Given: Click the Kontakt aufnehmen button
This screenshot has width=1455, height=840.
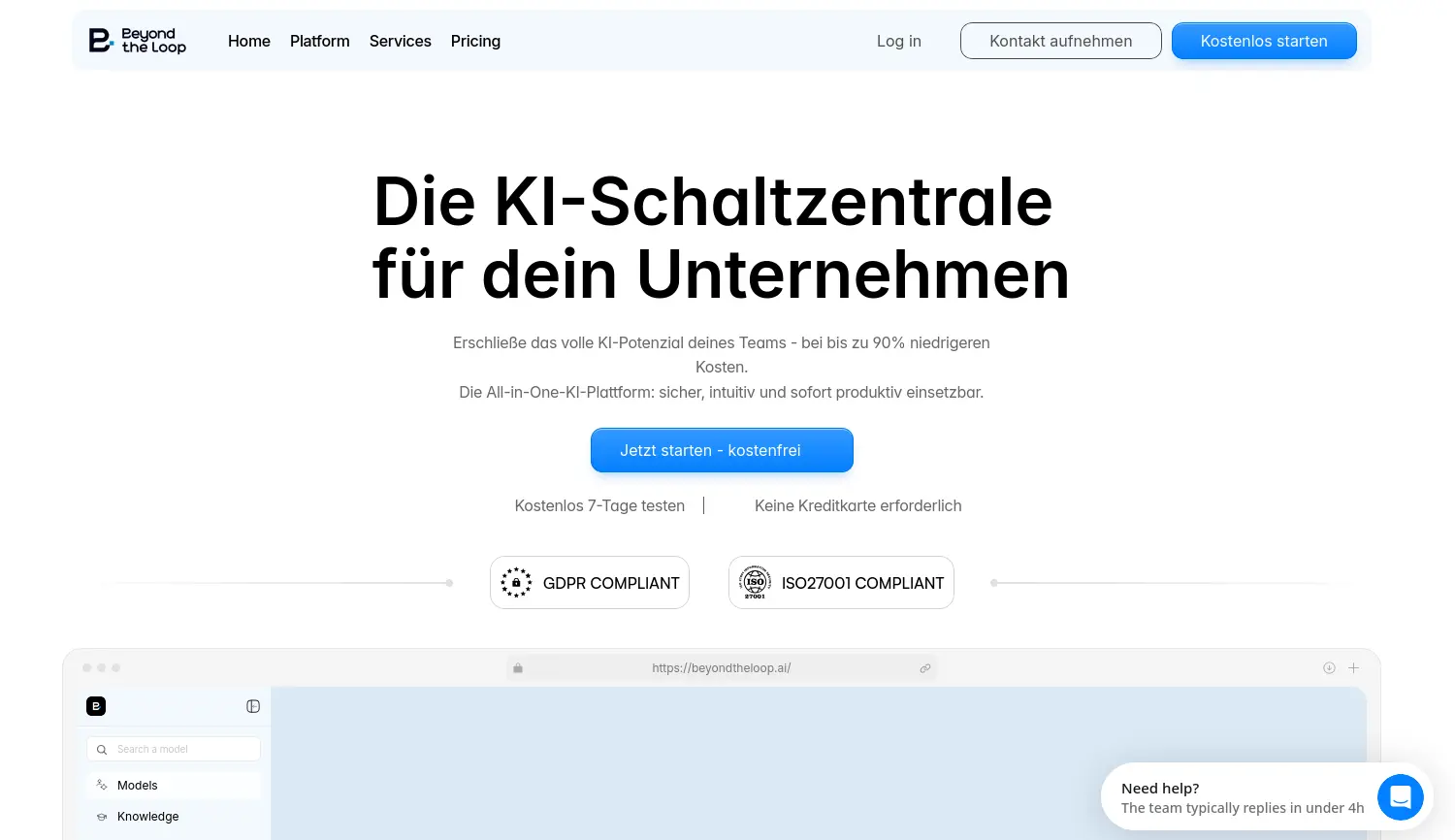Looking at the screenshot, I should tap(1060, 41).
